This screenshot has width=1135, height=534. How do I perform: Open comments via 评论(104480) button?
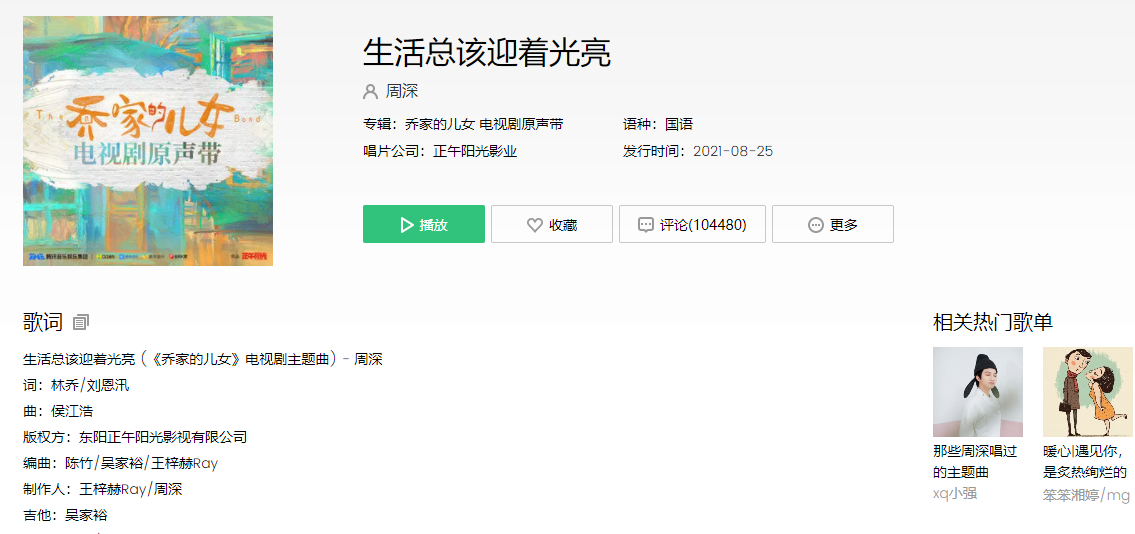click(x=692, y=224)
